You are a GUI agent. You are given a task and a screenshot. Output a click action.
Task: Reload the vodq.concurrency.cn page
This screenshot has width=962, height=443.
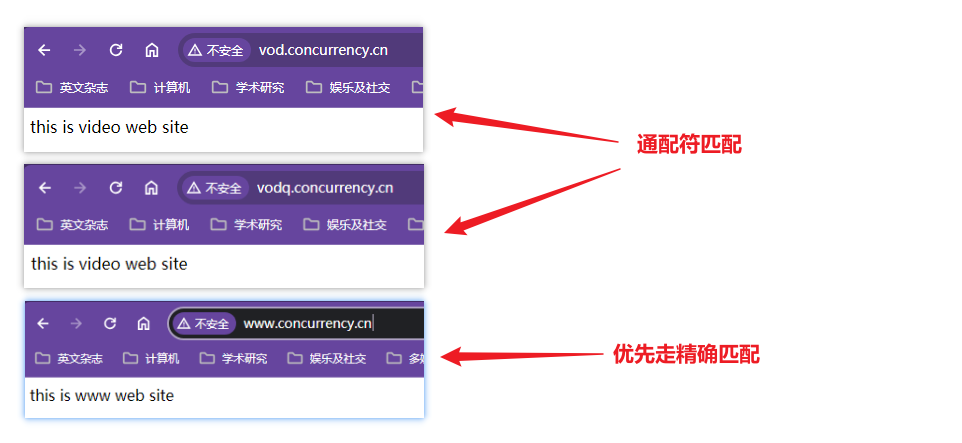click(x=115, y=188)
